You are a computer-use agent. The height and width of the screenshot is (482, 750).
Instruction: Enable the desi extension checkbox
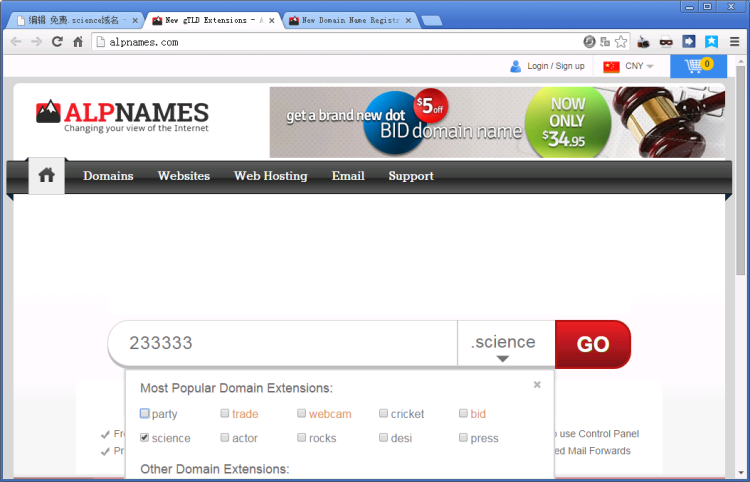click(x=383, y=438)
